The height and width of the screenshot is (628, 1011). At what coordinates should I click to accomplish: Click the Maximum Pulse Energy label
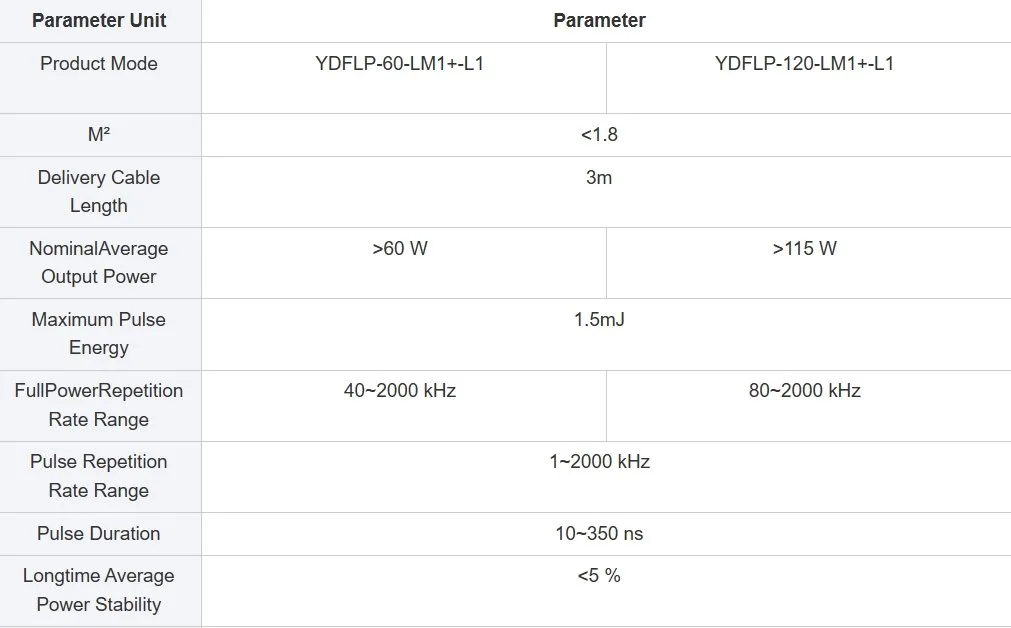point(99,333)
